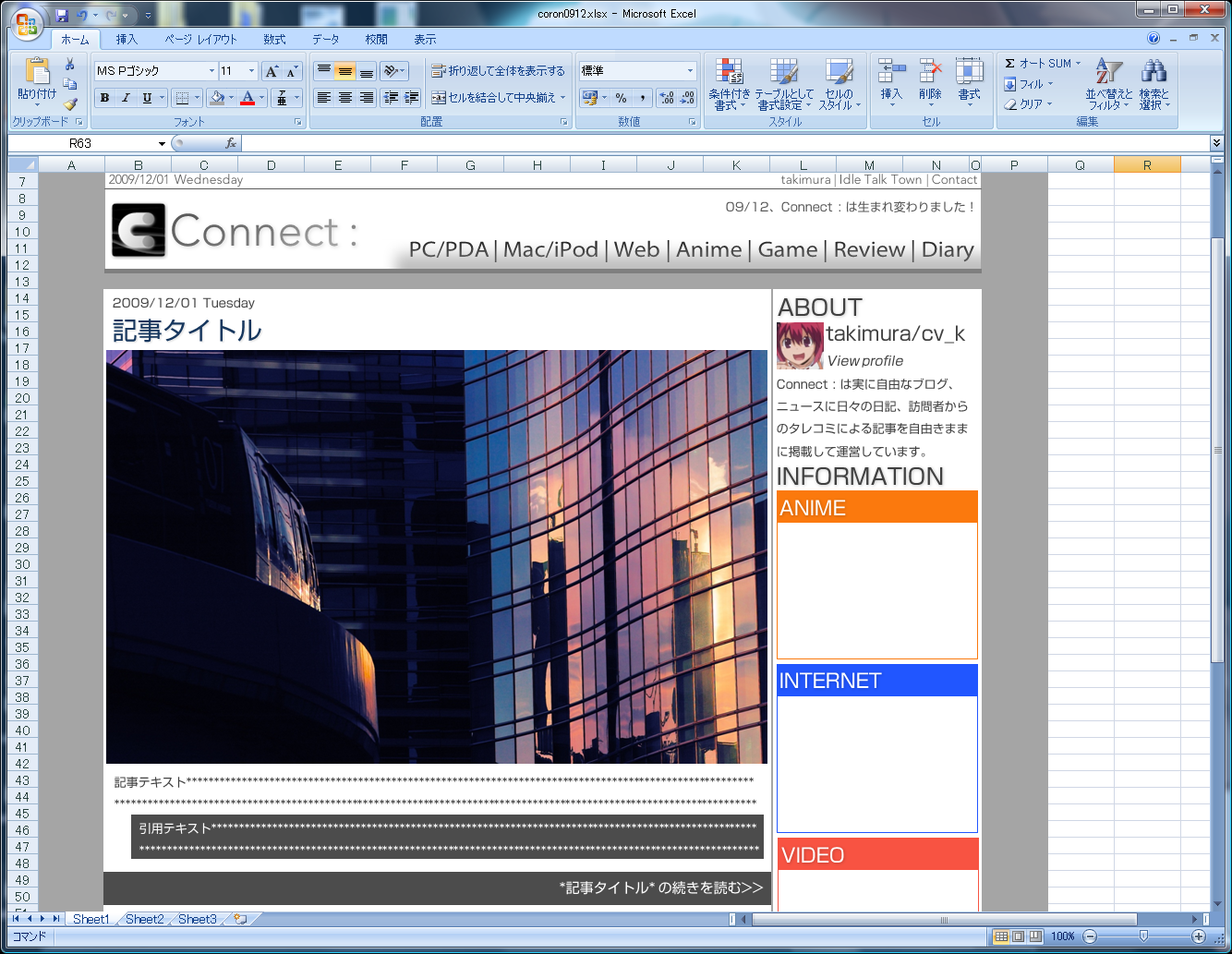Viewport: 1232px width, 954px height.
Task: Toggle left text alignment
Action: (323, 97)
